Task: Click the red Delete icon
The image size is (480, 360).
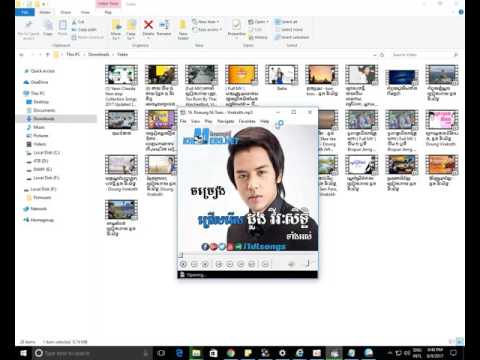Action: click(148, 24)
